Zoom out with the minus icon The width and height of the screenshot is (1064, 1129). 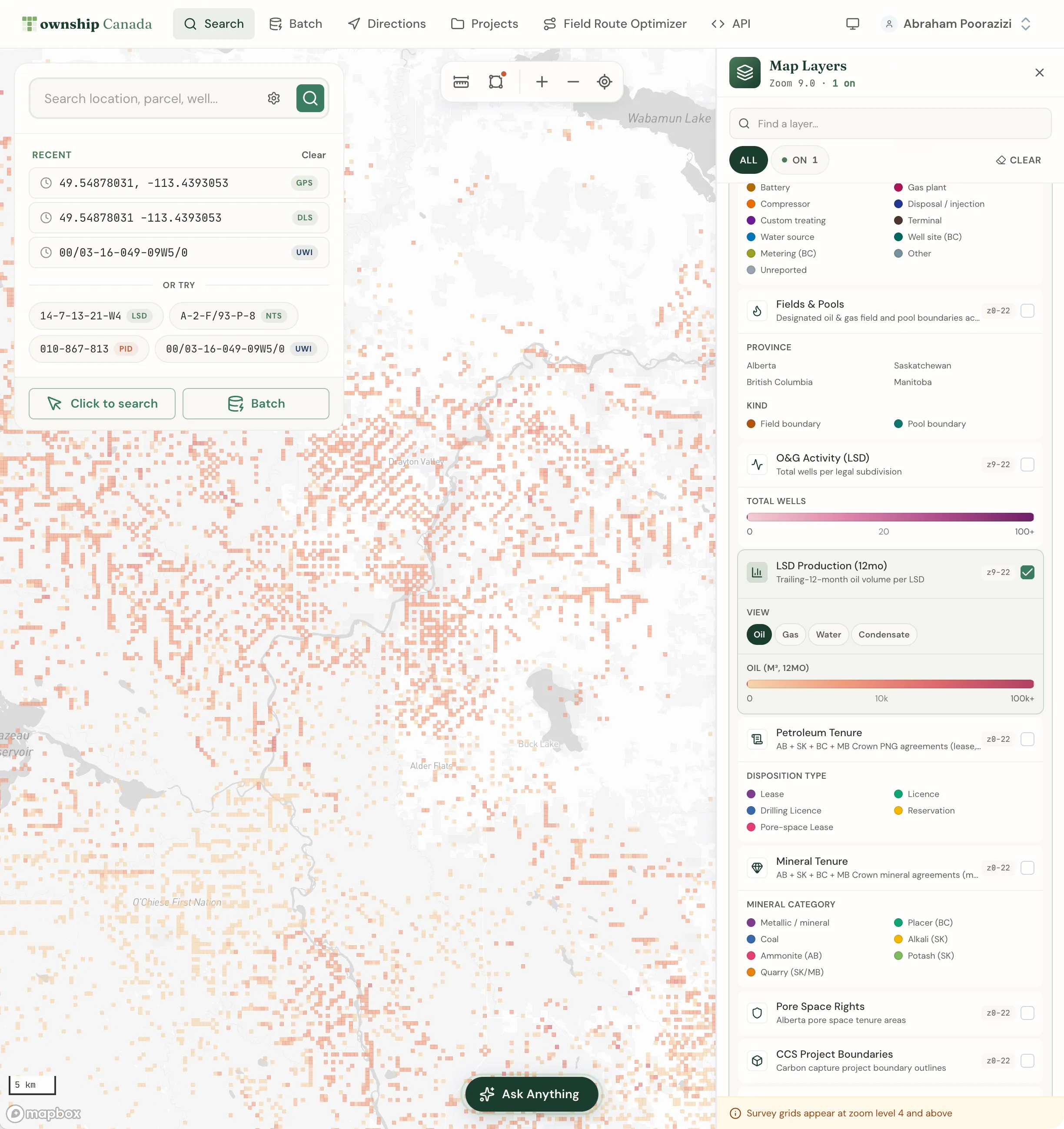pos(573,82)
